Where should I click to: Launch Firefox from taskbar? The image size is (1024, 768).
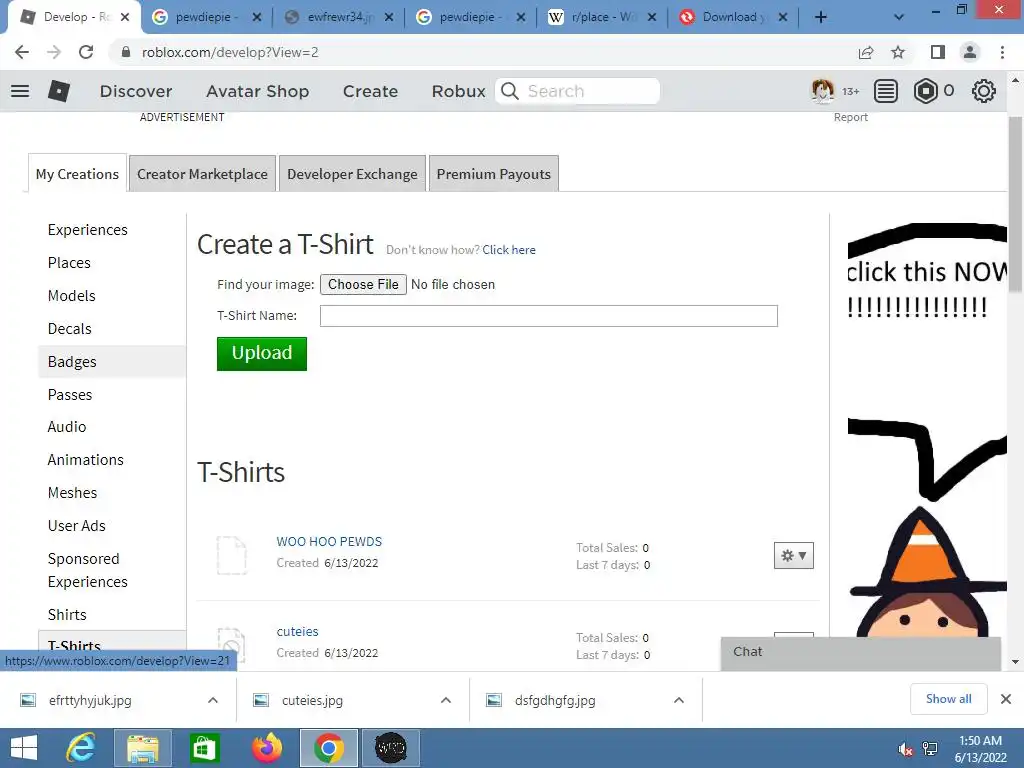pos(266,748)
